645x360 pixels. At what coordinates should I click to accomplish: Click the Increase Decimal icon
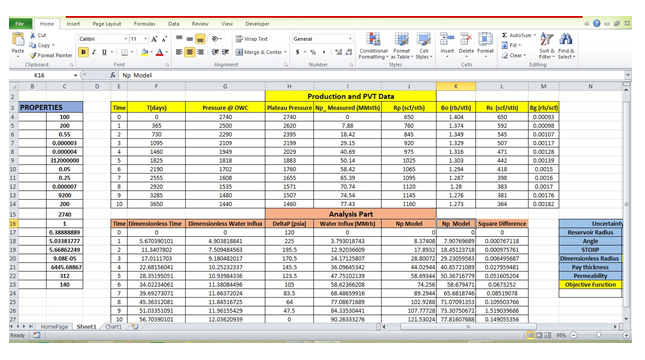point(339,52)
